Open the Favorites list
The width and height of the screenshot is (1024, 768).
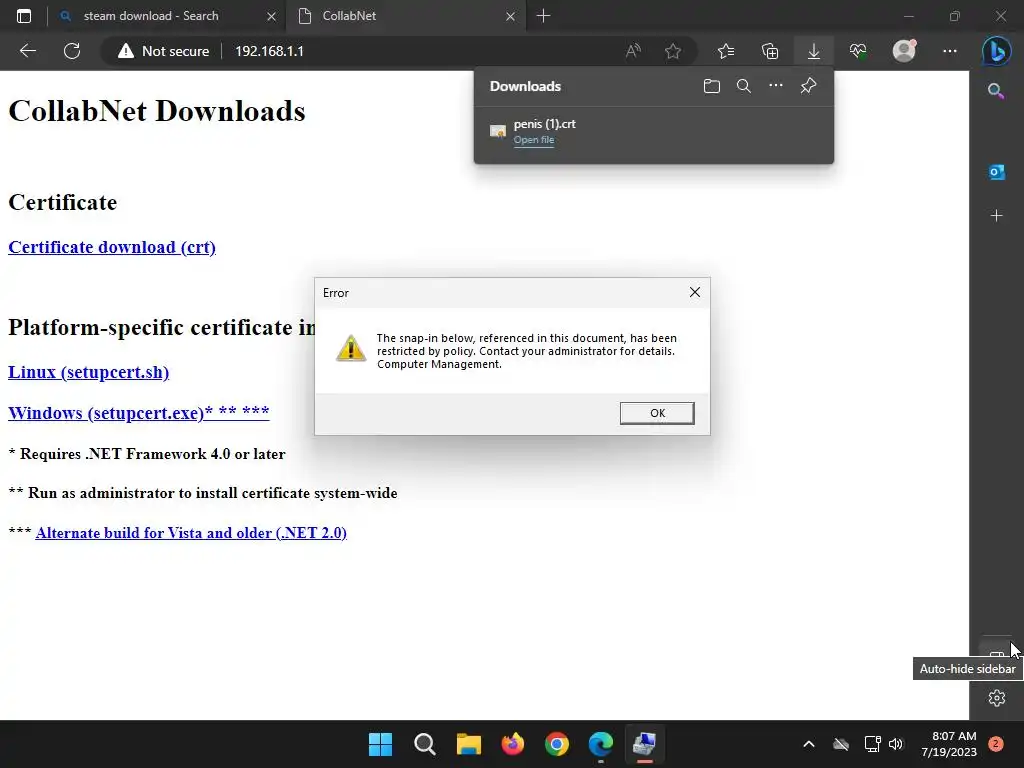(726, 51)
